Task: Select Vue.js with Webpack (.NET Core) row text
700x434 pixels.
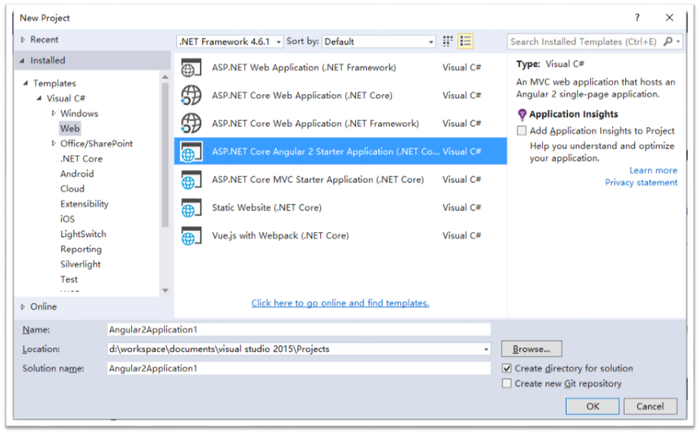Action: pos(280,236)
